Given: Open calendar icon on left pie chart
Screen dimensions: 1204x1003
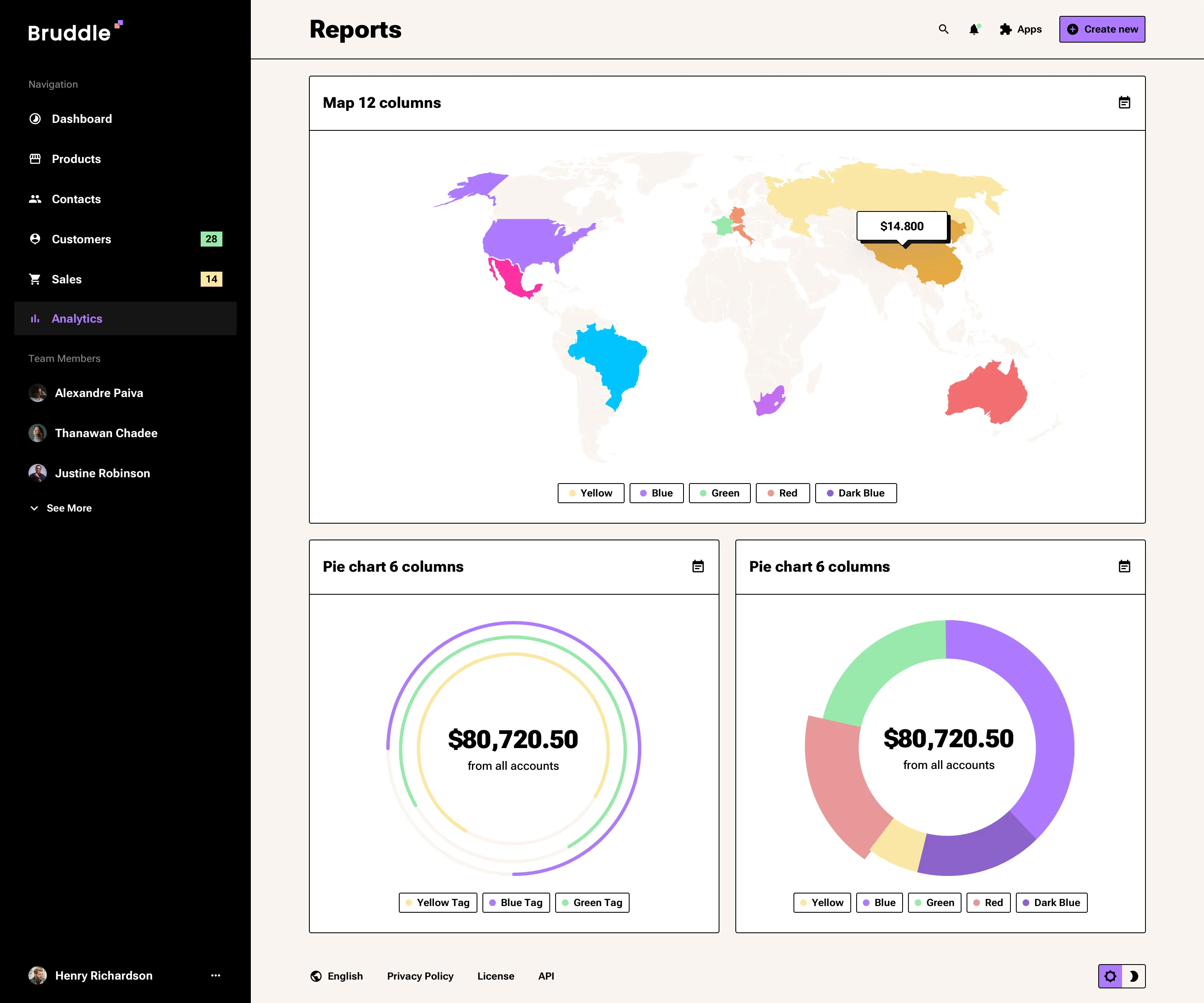Looking at the screenshot, I should [x=697, y=566].
